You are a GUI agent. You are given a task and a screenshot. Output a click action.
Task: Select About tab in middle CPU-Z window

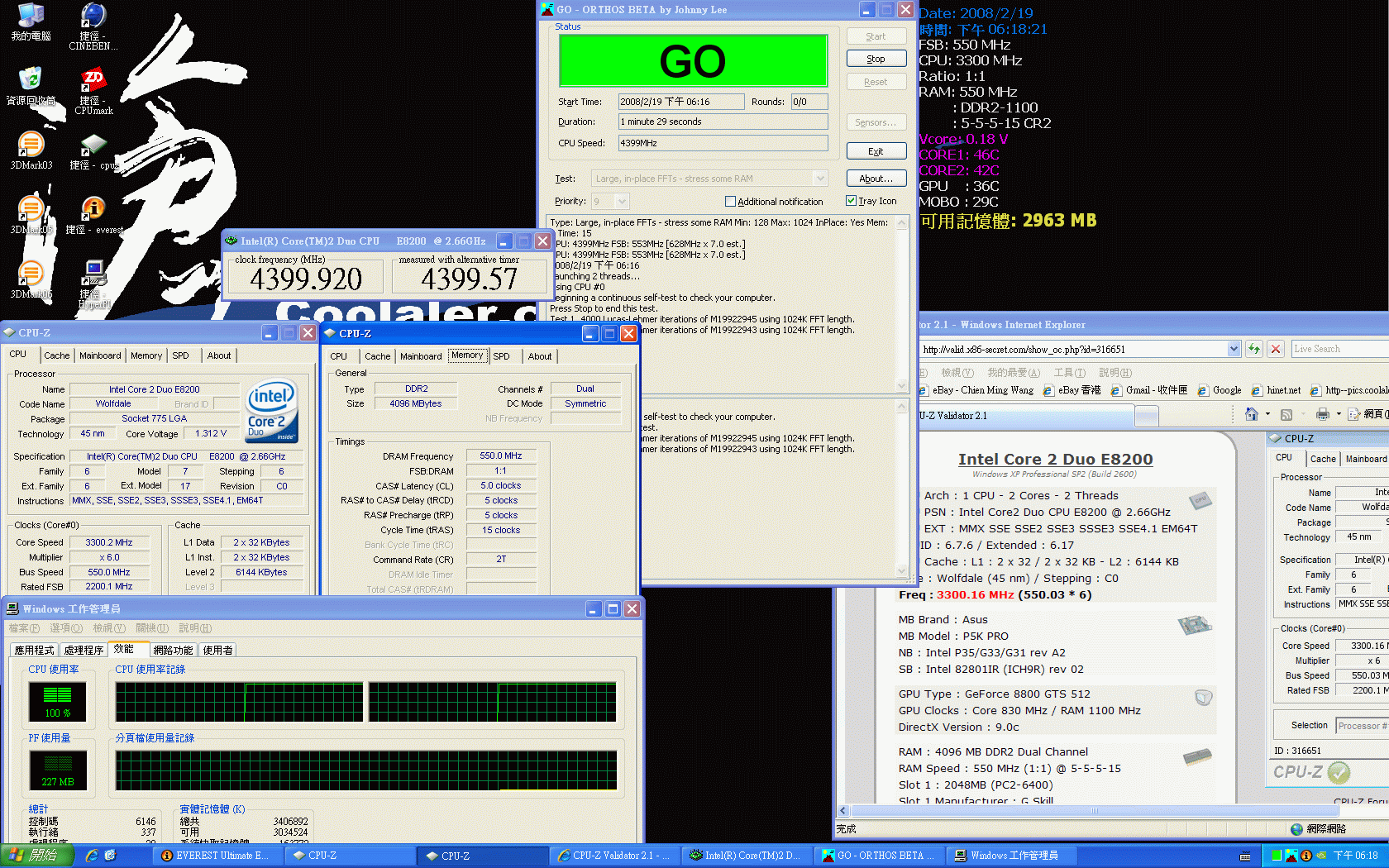540,356
